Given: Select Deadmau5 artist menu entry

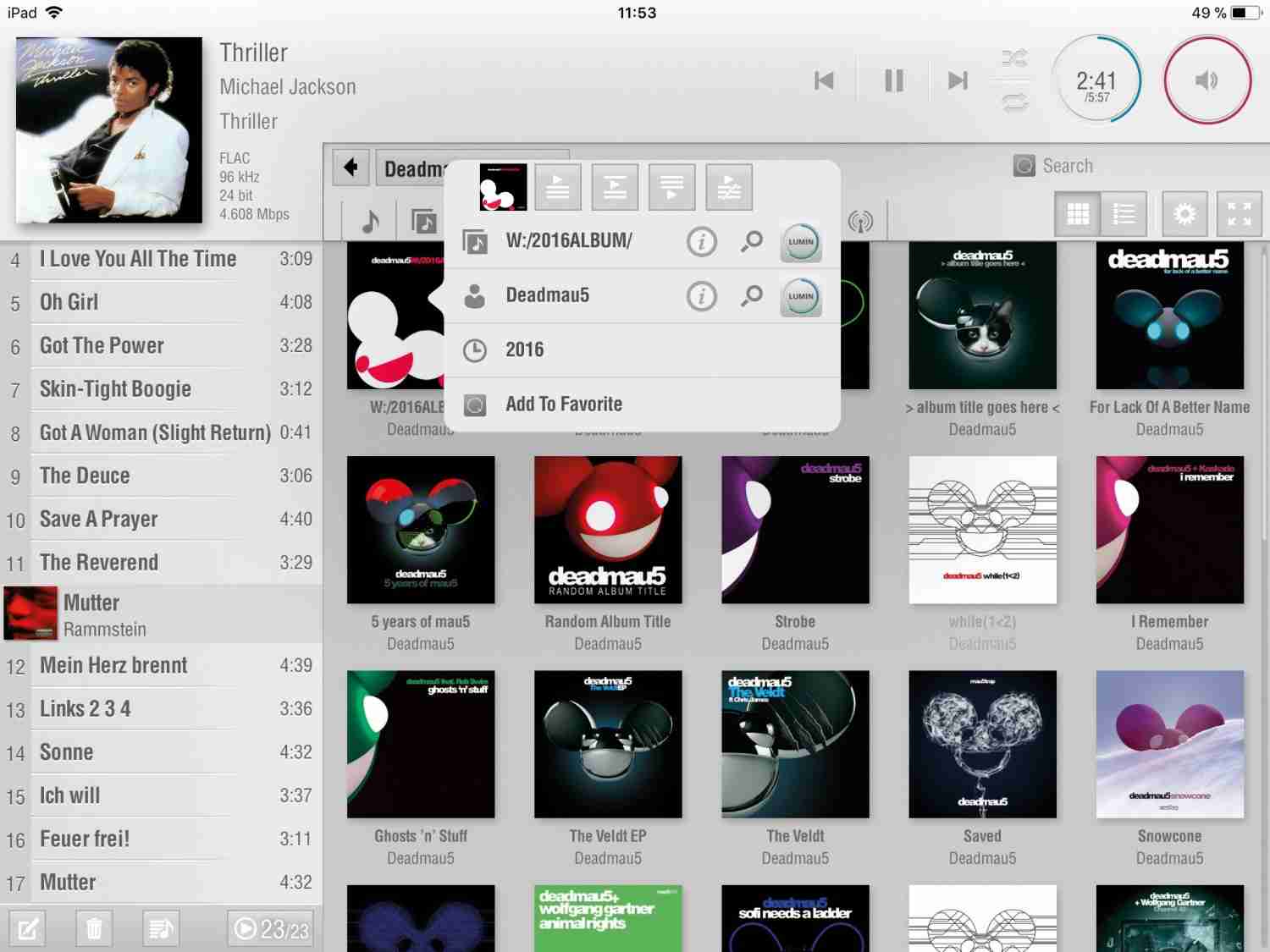Looking at the screenshot, I should (x=547, y=295).
